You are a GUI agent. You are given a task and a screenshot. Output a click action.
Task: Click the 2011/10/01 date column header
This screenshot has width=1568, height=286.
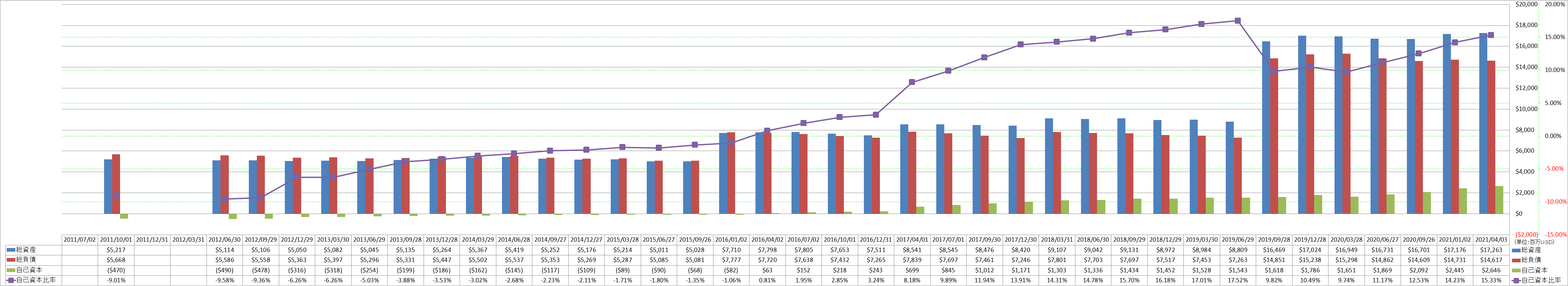(116, 240)
